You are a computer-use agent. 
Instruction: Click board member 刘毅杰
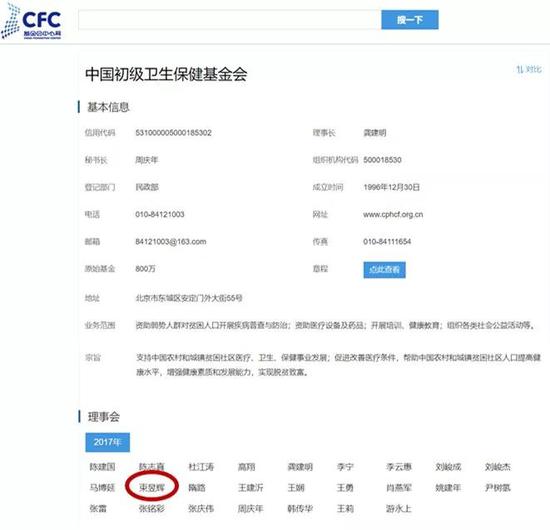coord(498,467)
